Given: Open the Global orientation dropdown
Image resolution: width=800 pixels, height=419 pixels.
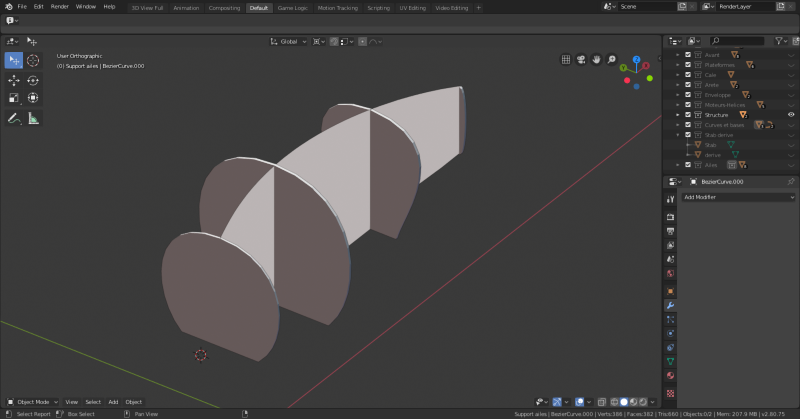Looking at the screenshot, I should (289, 42).
